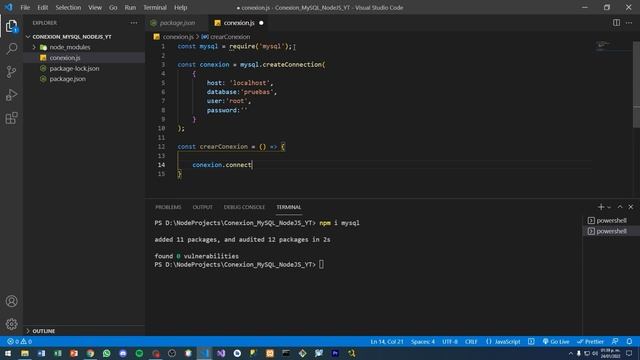Open WhatsApp from the taskbar

coord(107,353)
